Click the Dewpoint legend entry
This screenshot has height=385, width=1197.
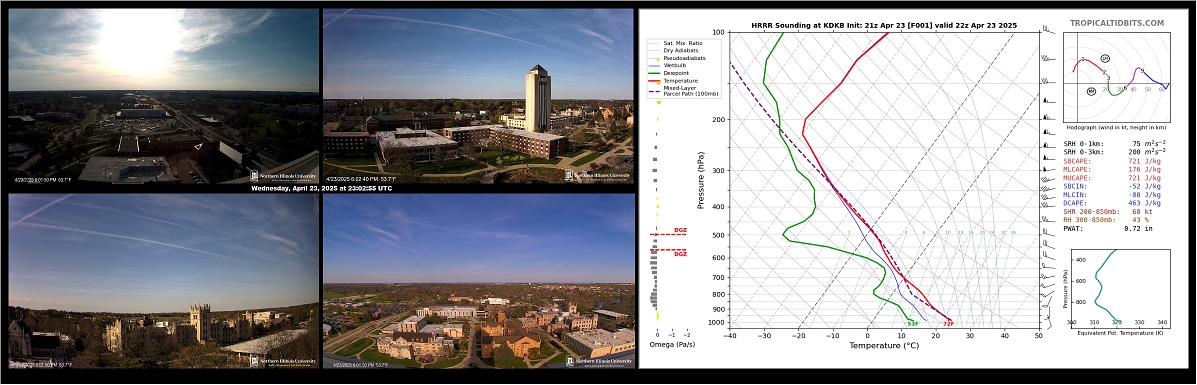679,73
